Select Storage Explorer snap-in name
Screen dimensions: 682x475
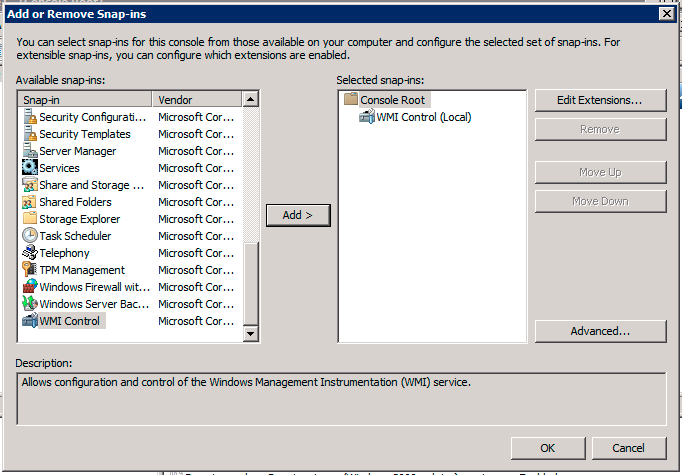[x=80, y=219]
